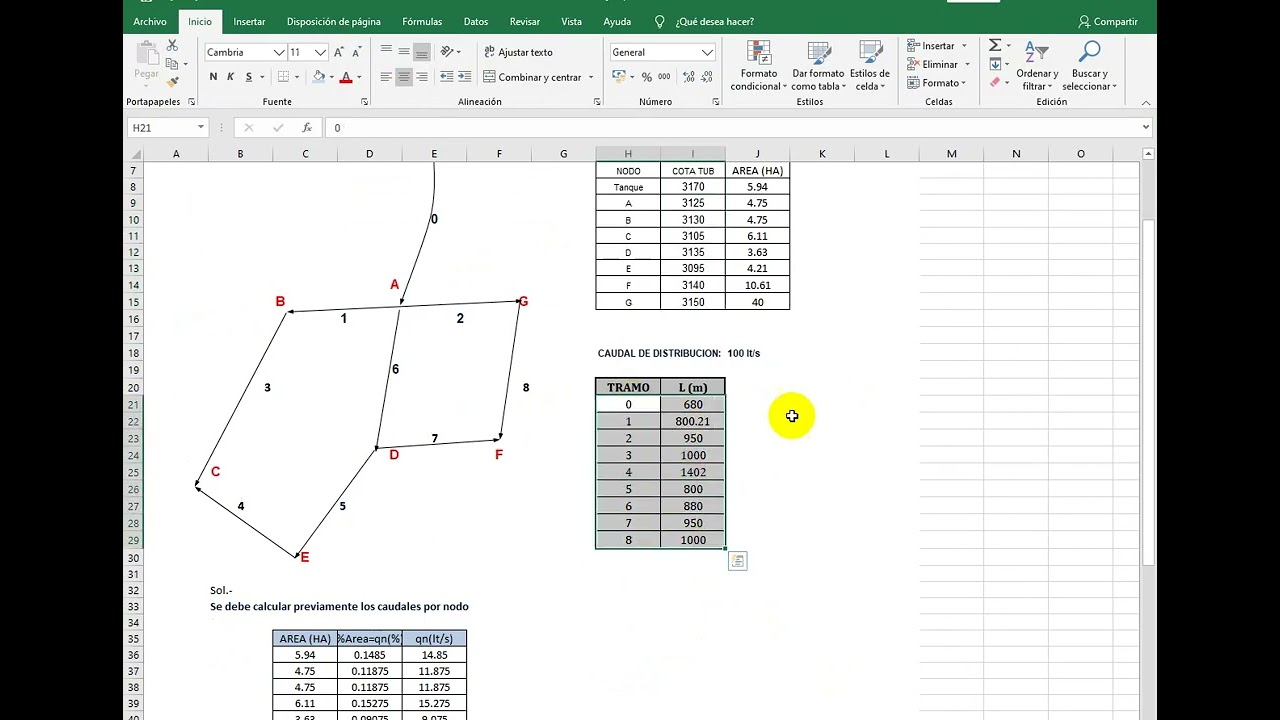Image resolution: width=1280 pixels, height=720 pixels.
Task: Open the General number format dropdown
Action: coord(707,52)
